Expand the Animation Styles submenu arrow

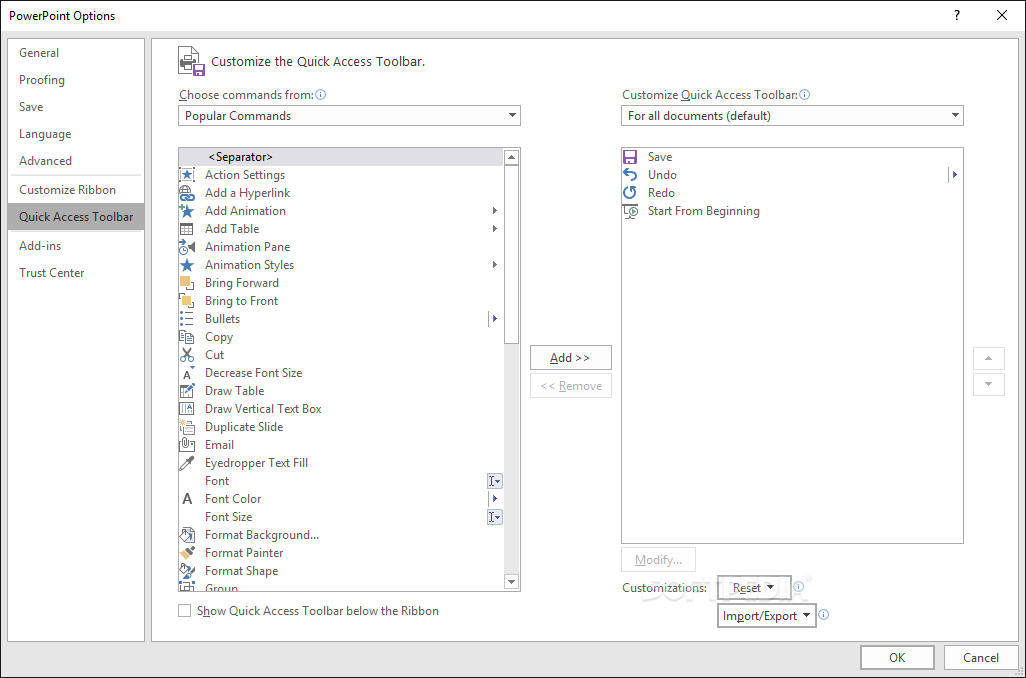495,265
